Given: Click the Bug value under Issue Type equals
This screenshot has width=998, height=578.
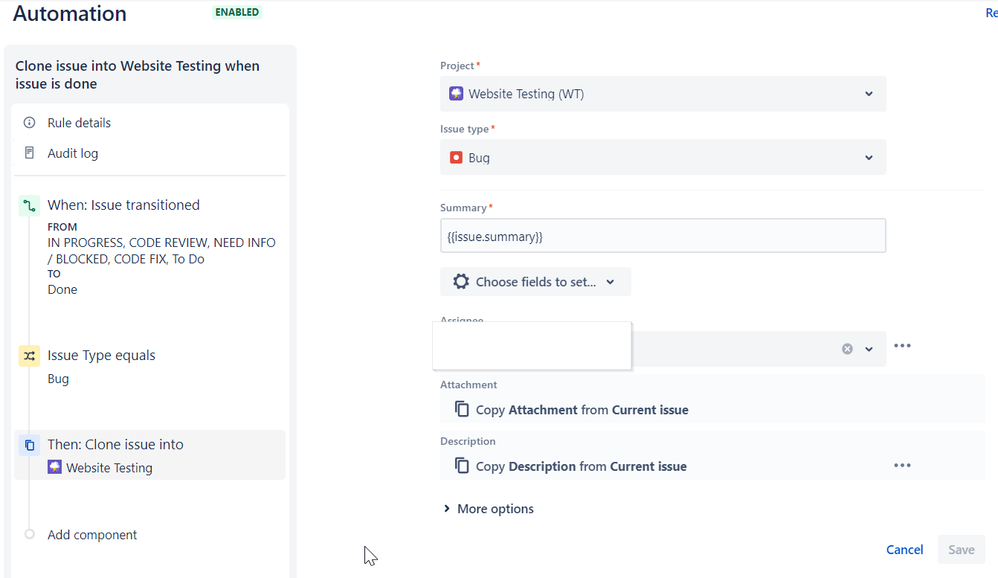Looking at the screenshot, I should click(x=58, y=379).
